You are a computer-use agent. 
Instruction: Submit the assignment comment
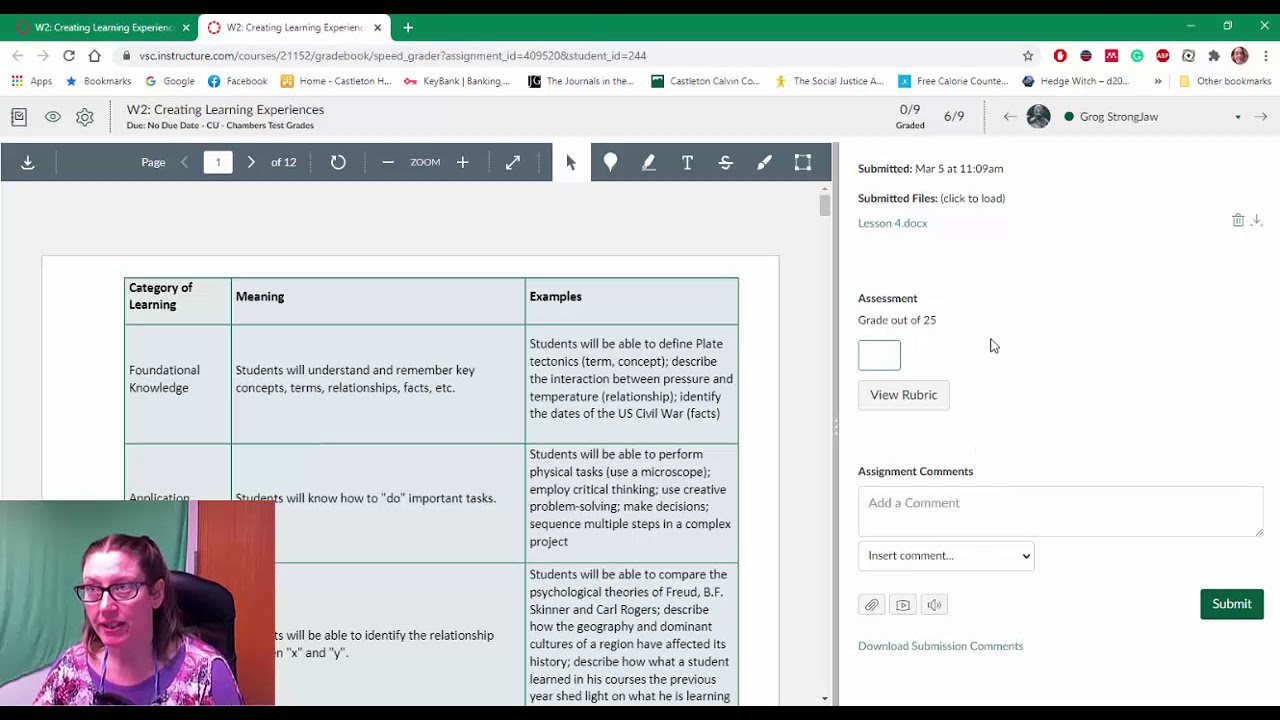pos(1231,604)
